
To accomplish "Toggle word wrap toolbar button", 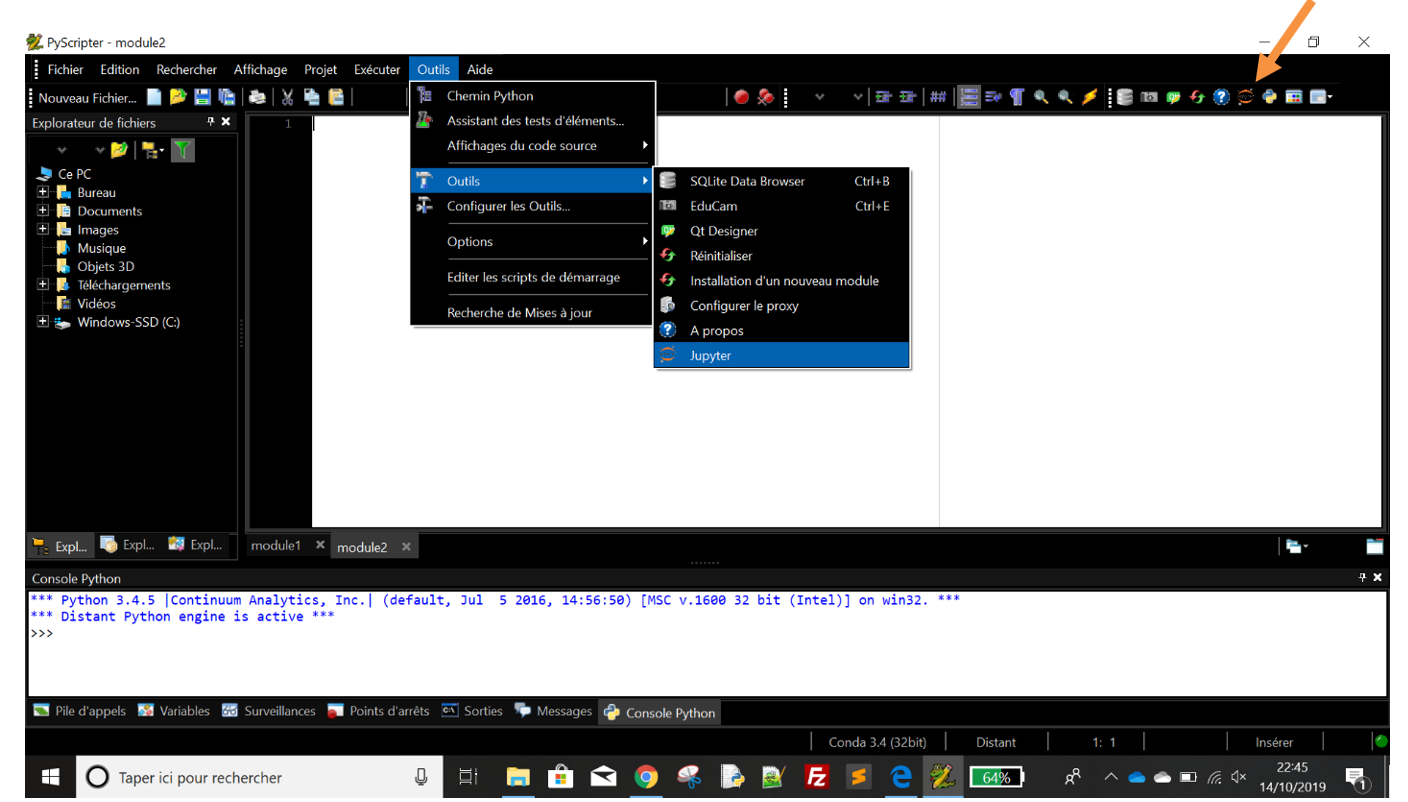I will [x=993, y=97].
